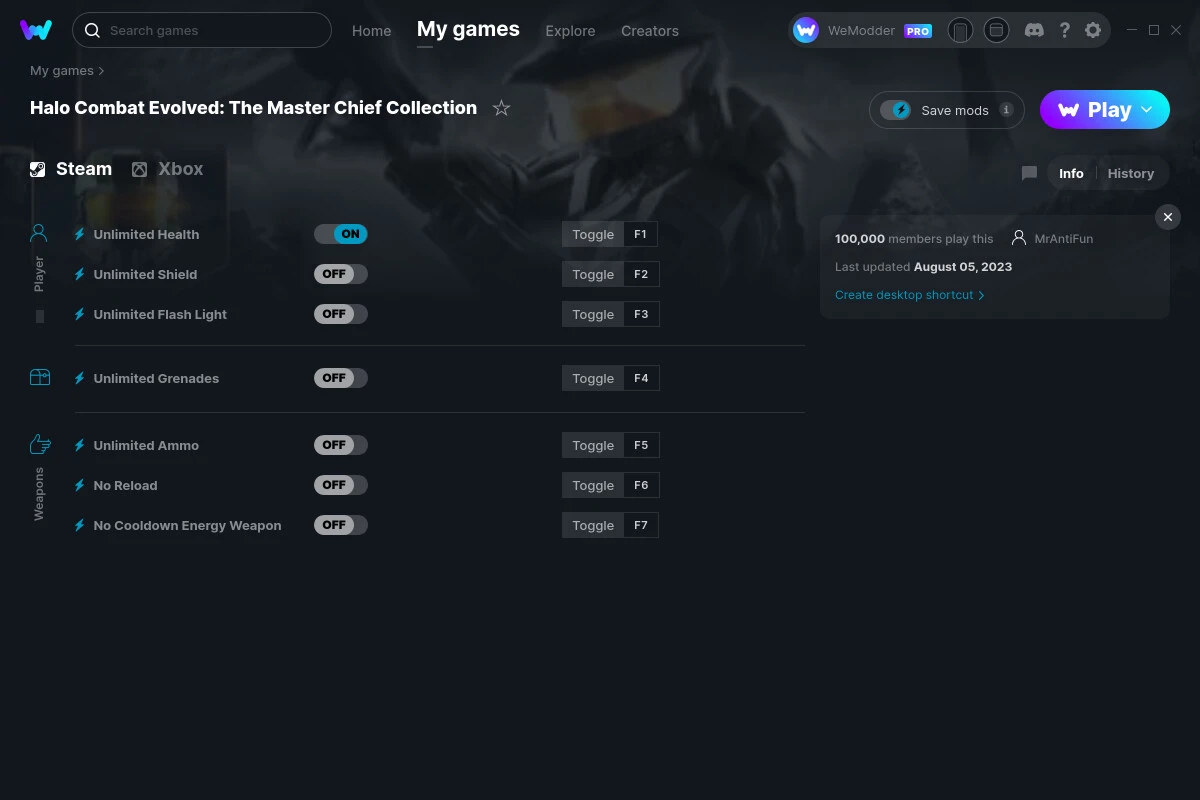
Task: Select the Info tab
Action: click(x=1071, y=173)
